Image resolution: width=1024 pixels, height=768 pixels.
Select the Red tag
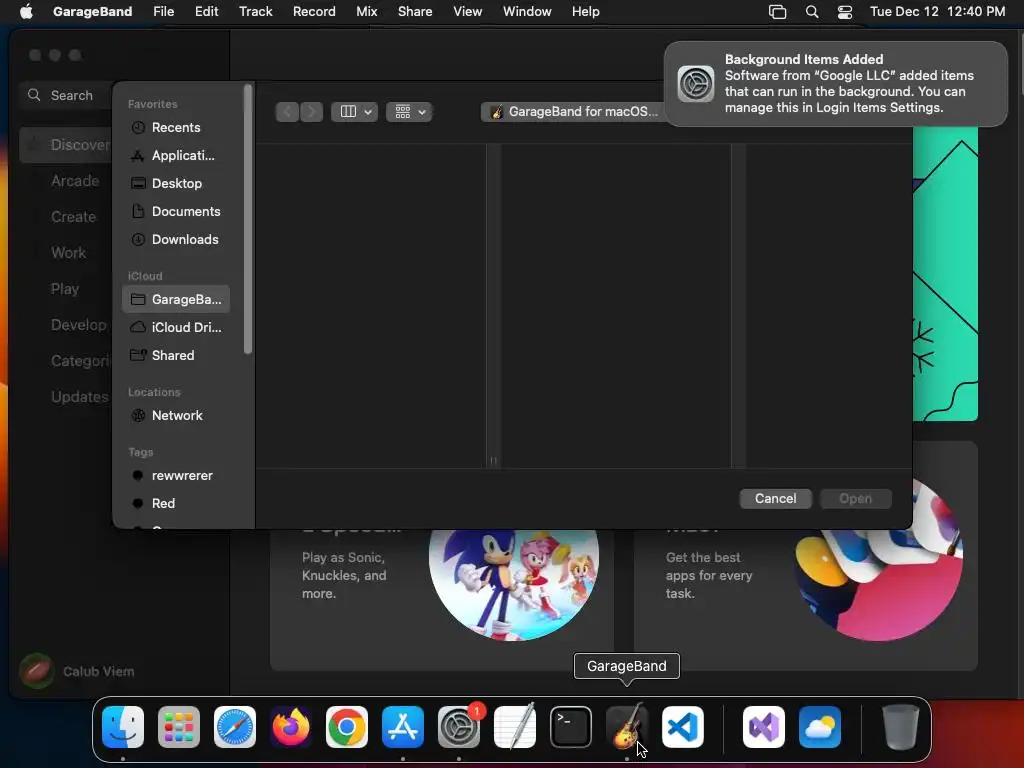pos(176,504)
